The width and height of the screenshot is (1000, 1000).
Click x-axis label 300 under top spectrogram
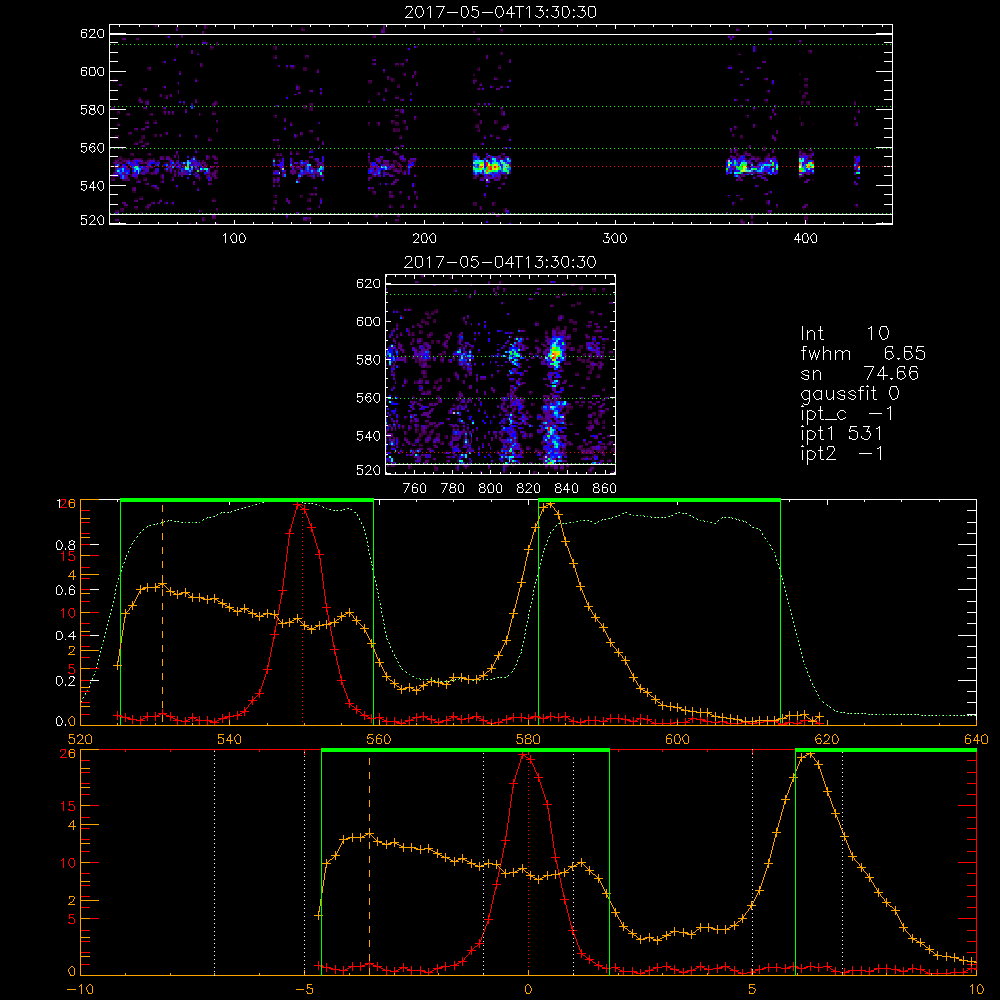[x=615, y=239]
